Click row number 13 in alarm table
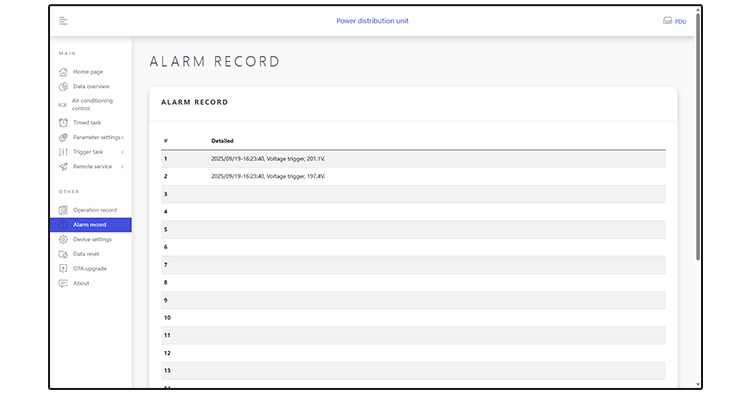This screenshot has width=750, height=397. pos(167,371)
